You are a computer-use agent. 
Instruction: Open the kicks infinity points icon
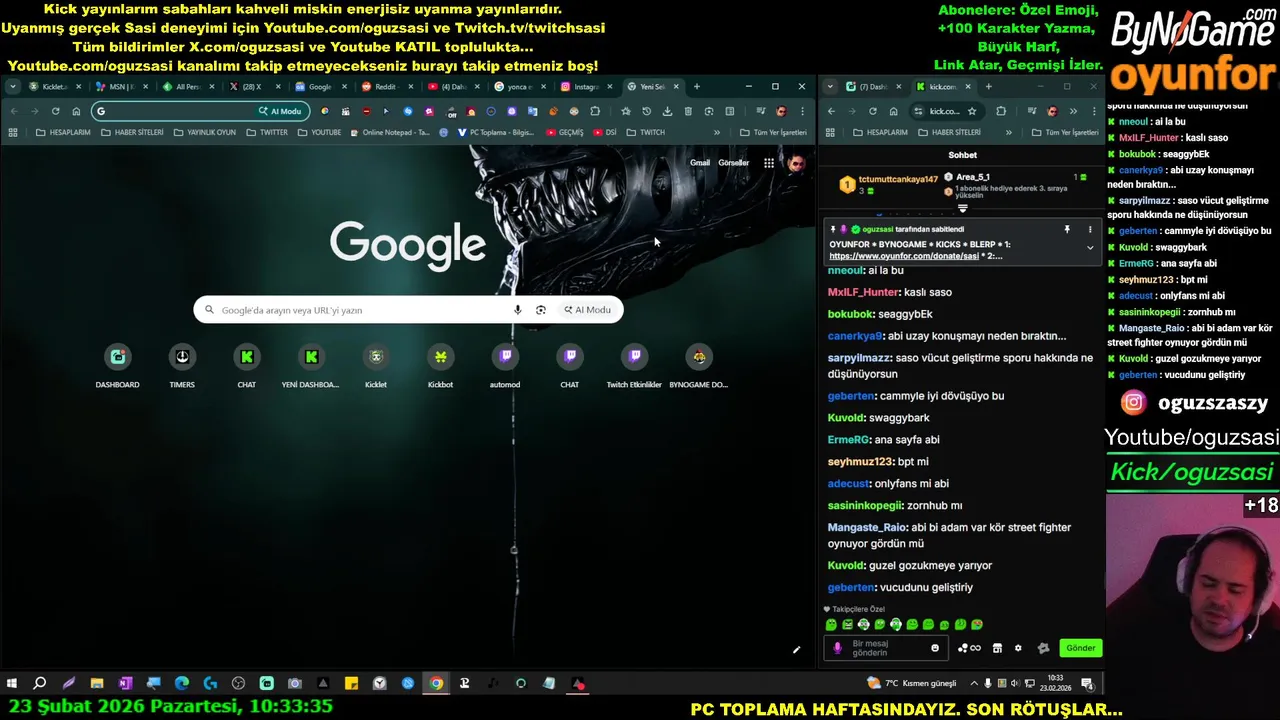(969, 648)
